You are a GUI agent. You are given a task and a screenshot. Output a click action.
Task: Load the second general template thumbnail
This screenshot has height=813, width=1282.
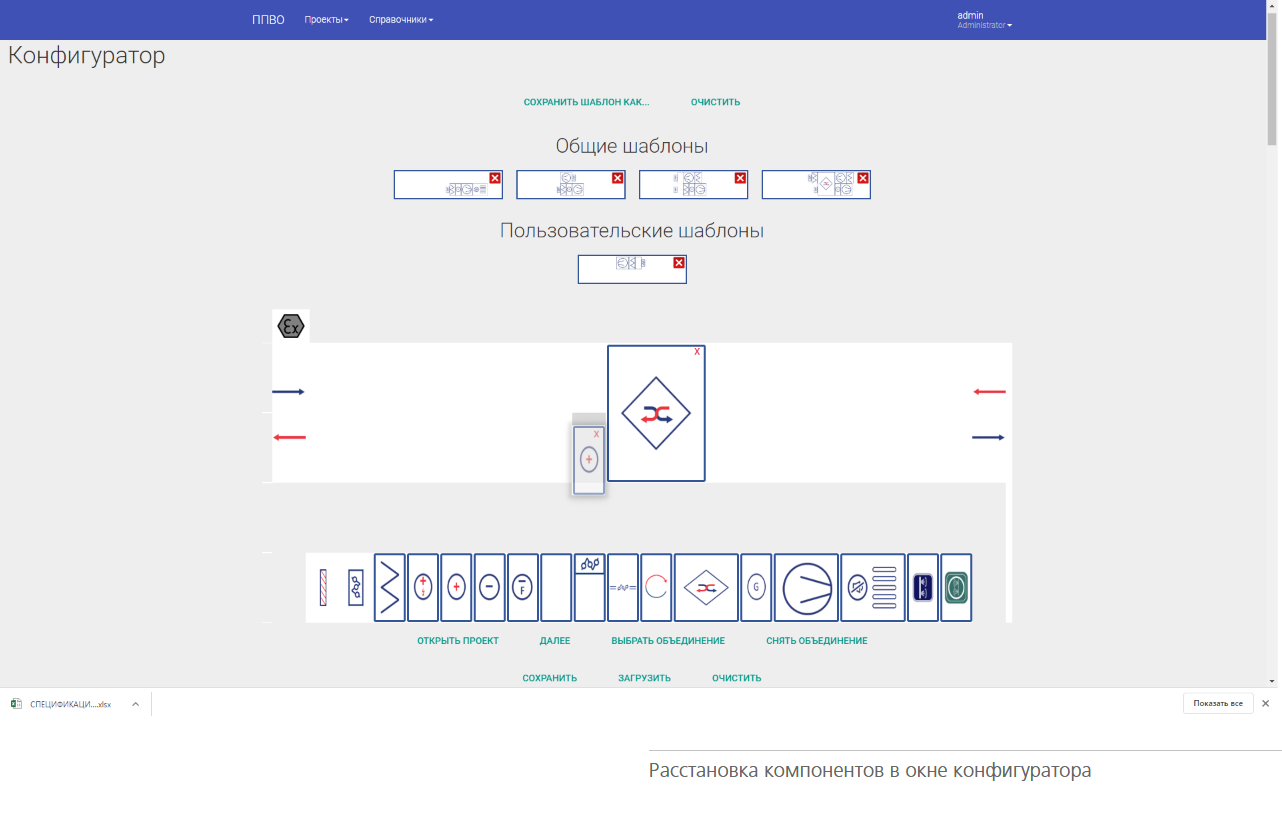pyautogui.click(x=571, y=185)
